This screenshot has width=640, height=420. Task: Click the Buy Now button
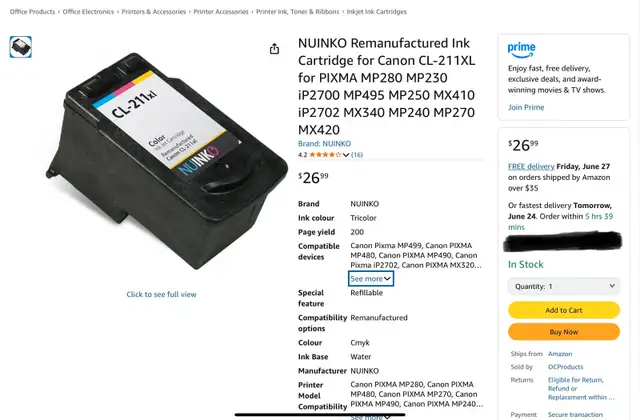(564, 332)
